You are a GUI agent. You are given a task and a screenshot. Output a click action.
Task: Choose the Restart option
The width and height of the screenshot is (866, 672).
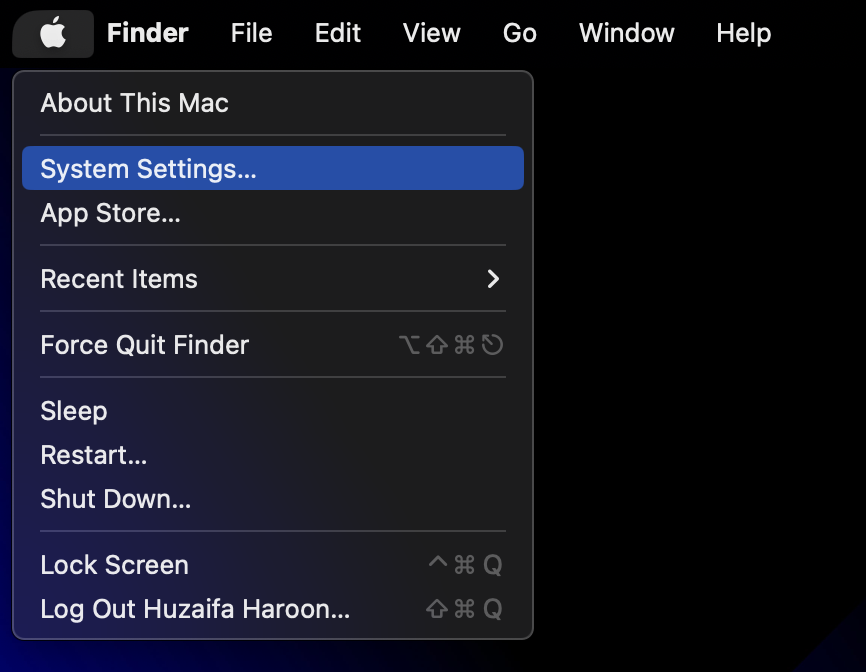coord(94,455)
